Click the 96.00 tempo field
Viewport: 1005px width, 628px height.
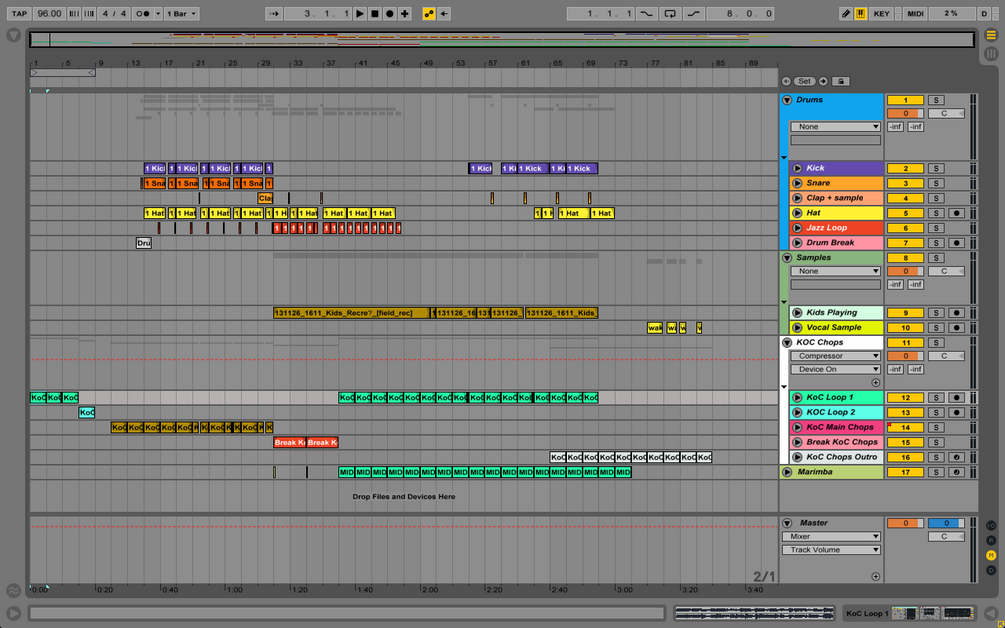coord(49,13)
